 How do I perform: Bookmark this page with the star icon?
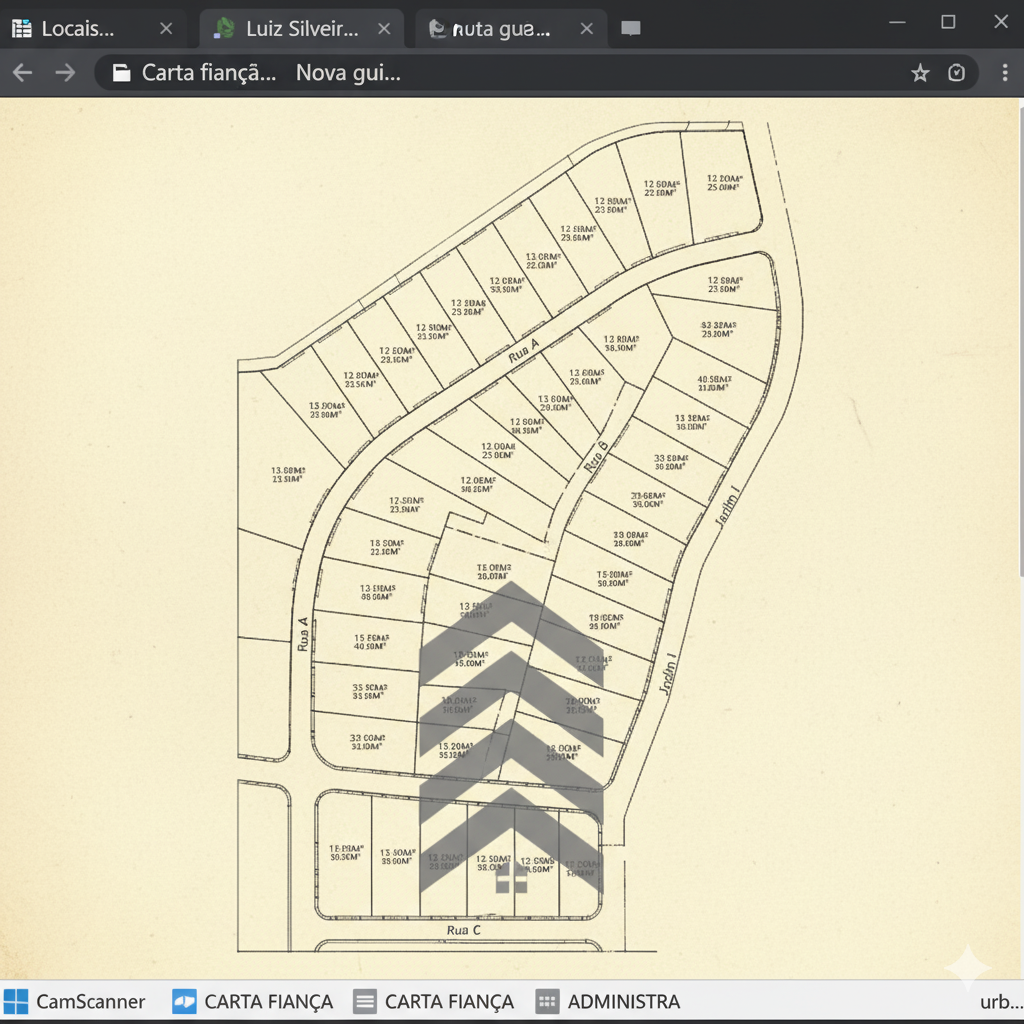click(920, 73)
